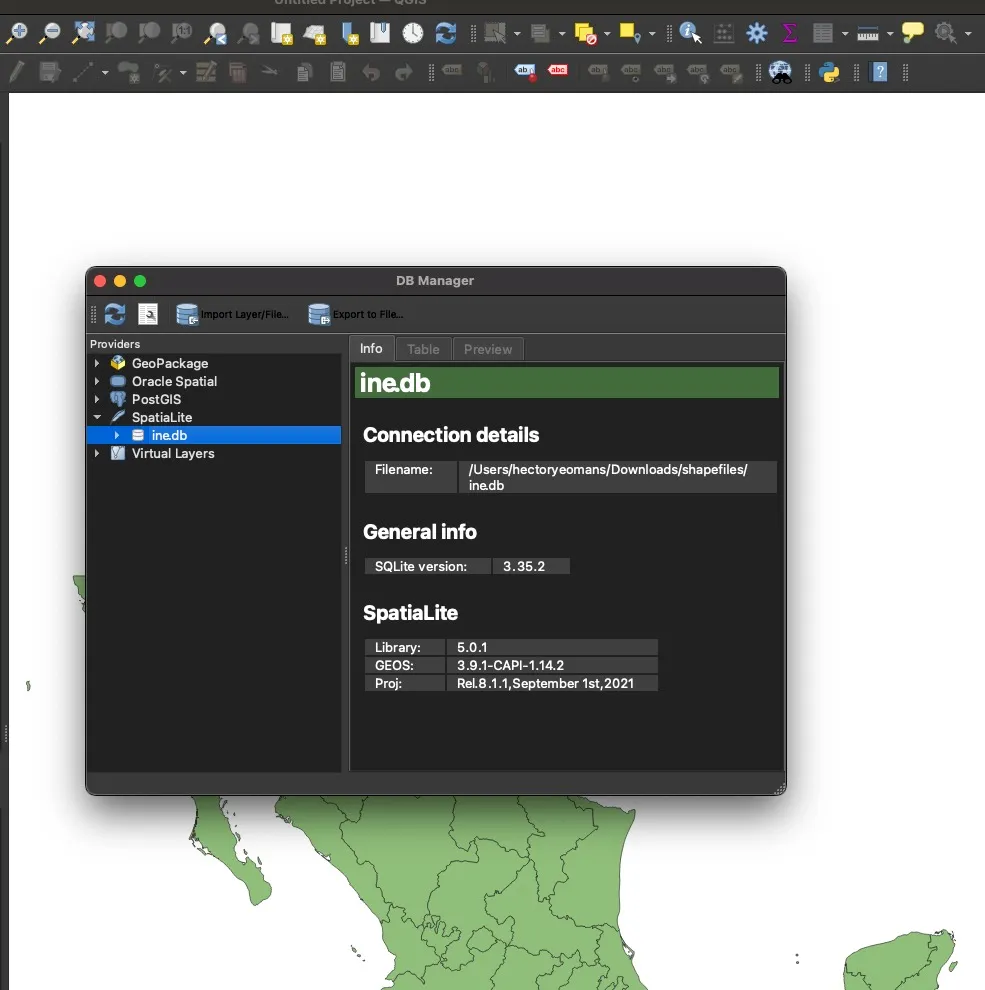Open the Temporal Controller clock icon
The width and height of the screenshot is (985, 990).
[x=413, y=33]
